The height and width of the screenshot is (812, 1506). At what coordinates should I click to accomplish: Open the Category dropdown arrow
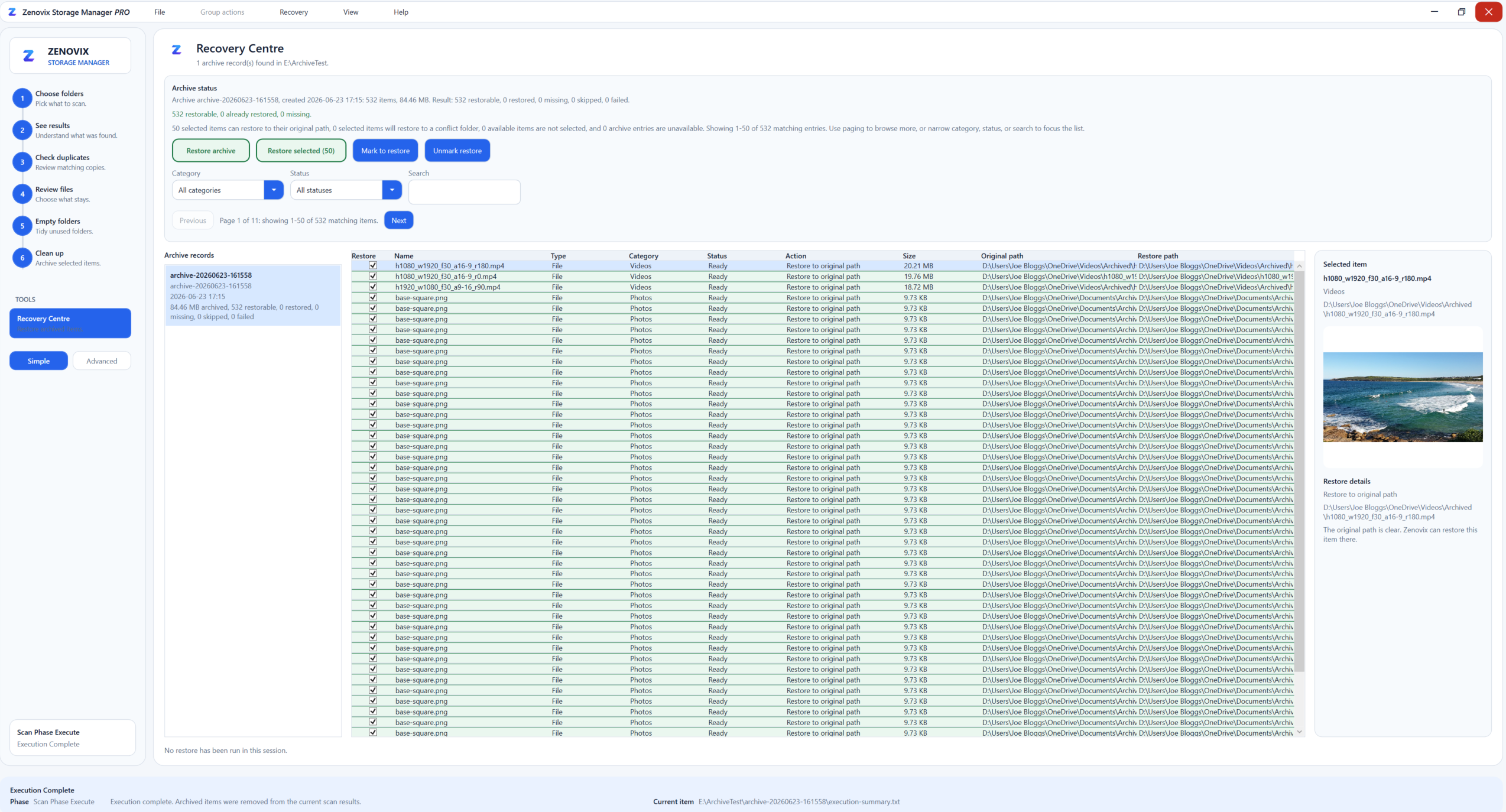[x=274, y=190]
